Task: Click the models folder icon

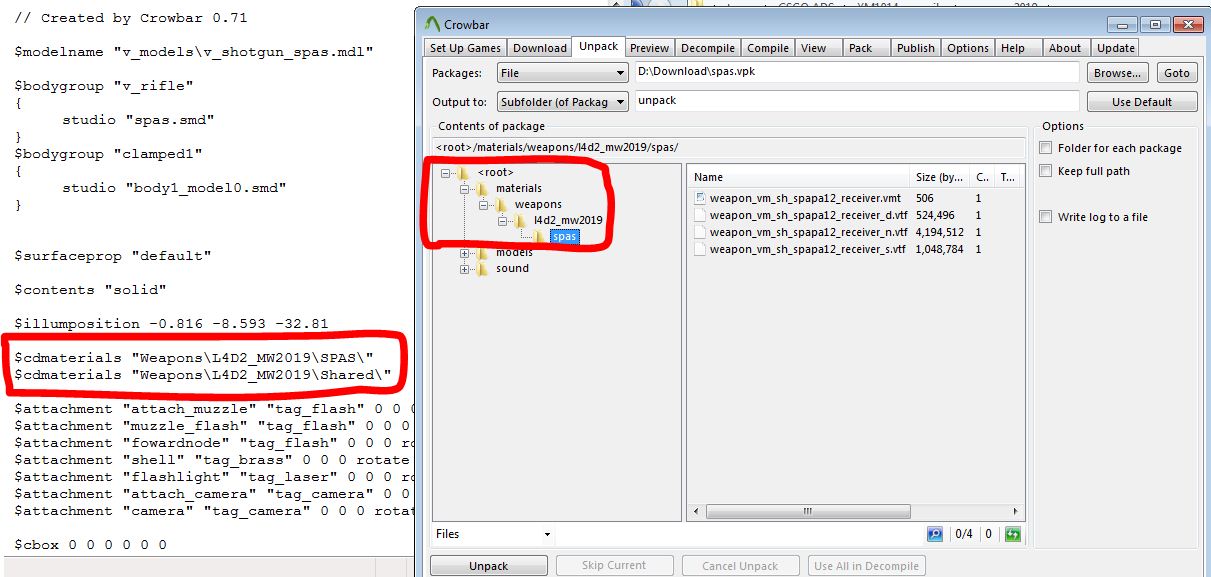Action: click(x=483, y=253)
